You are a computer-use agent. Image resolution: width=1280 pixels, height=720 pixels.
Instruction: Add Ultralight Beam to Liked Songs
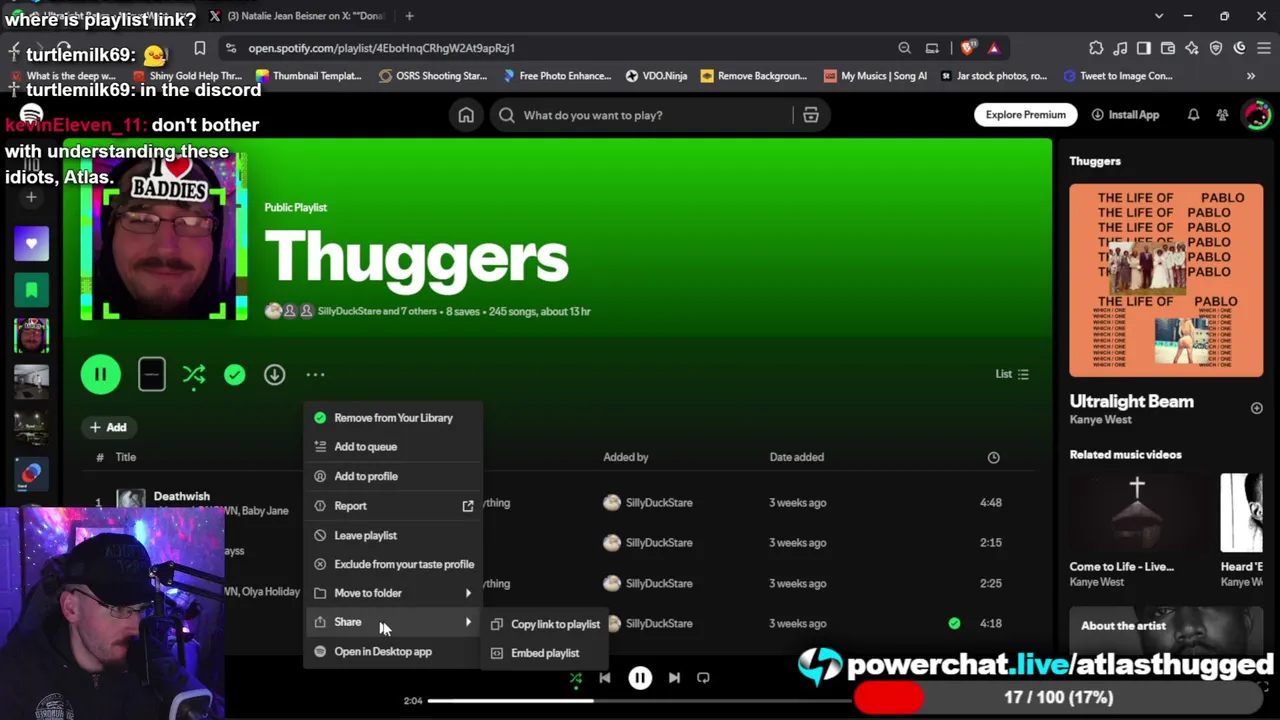1256,408
